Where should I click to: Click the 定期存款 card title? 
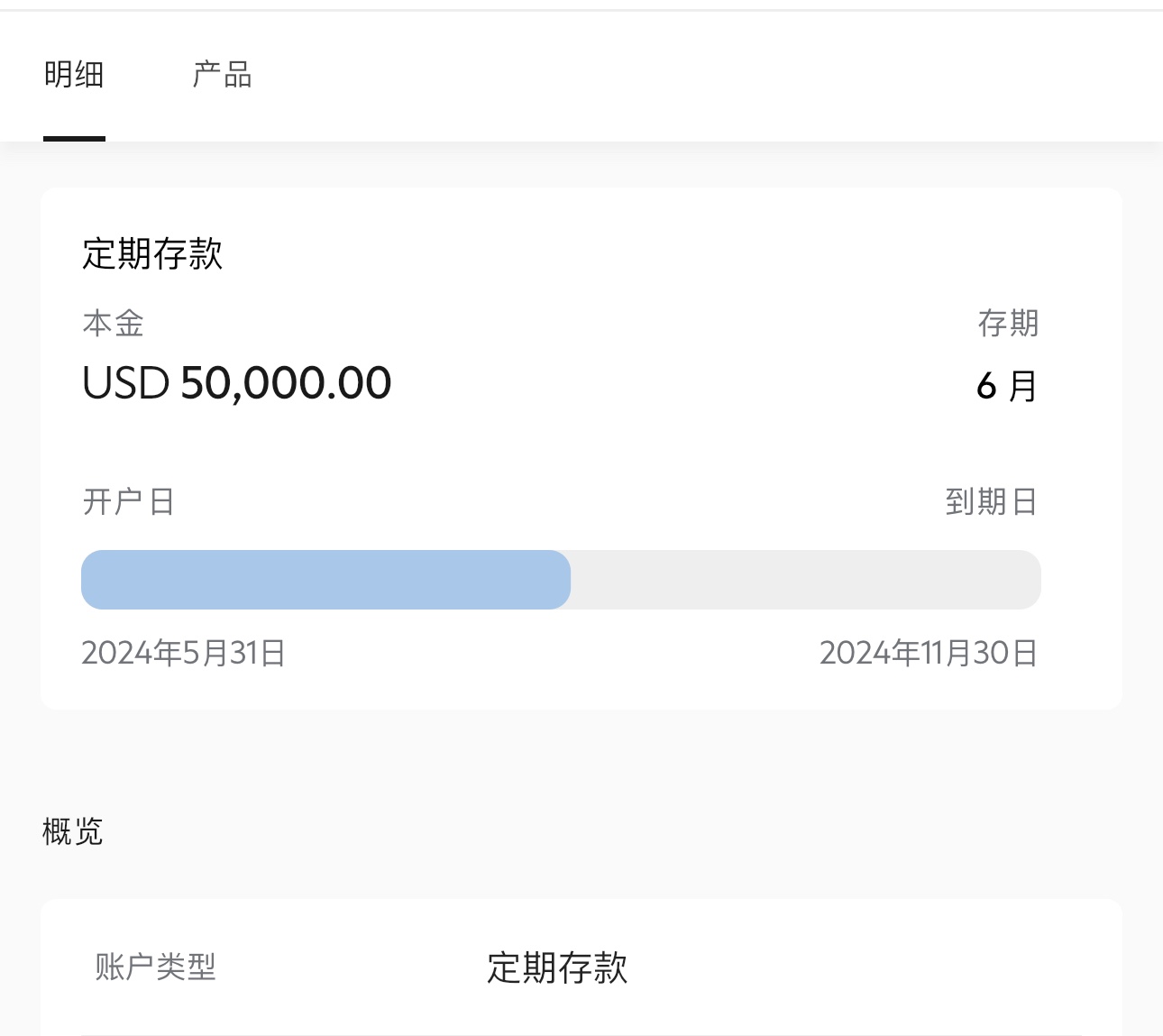[152, 253]
